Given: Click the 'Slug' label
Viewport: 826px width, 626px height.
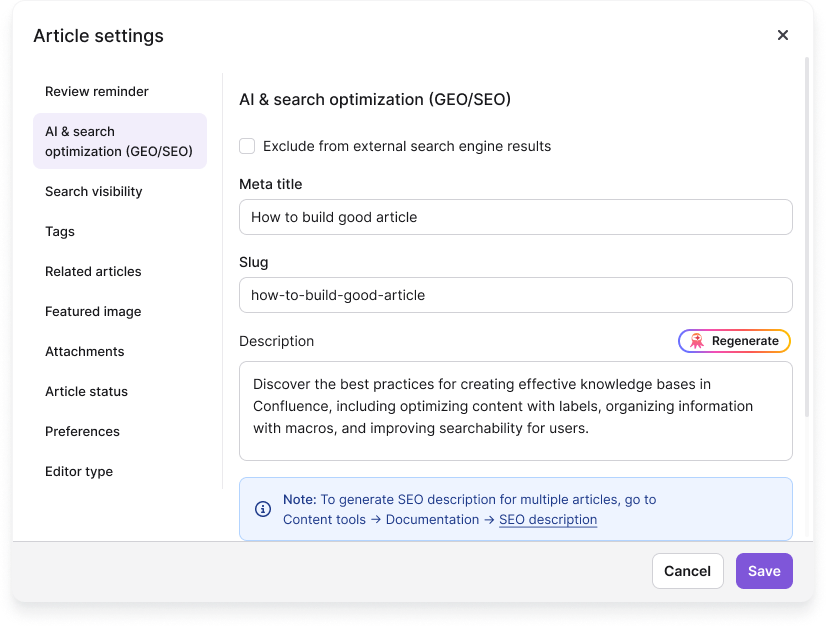Looking at the screenshot, I should (253, 262).
